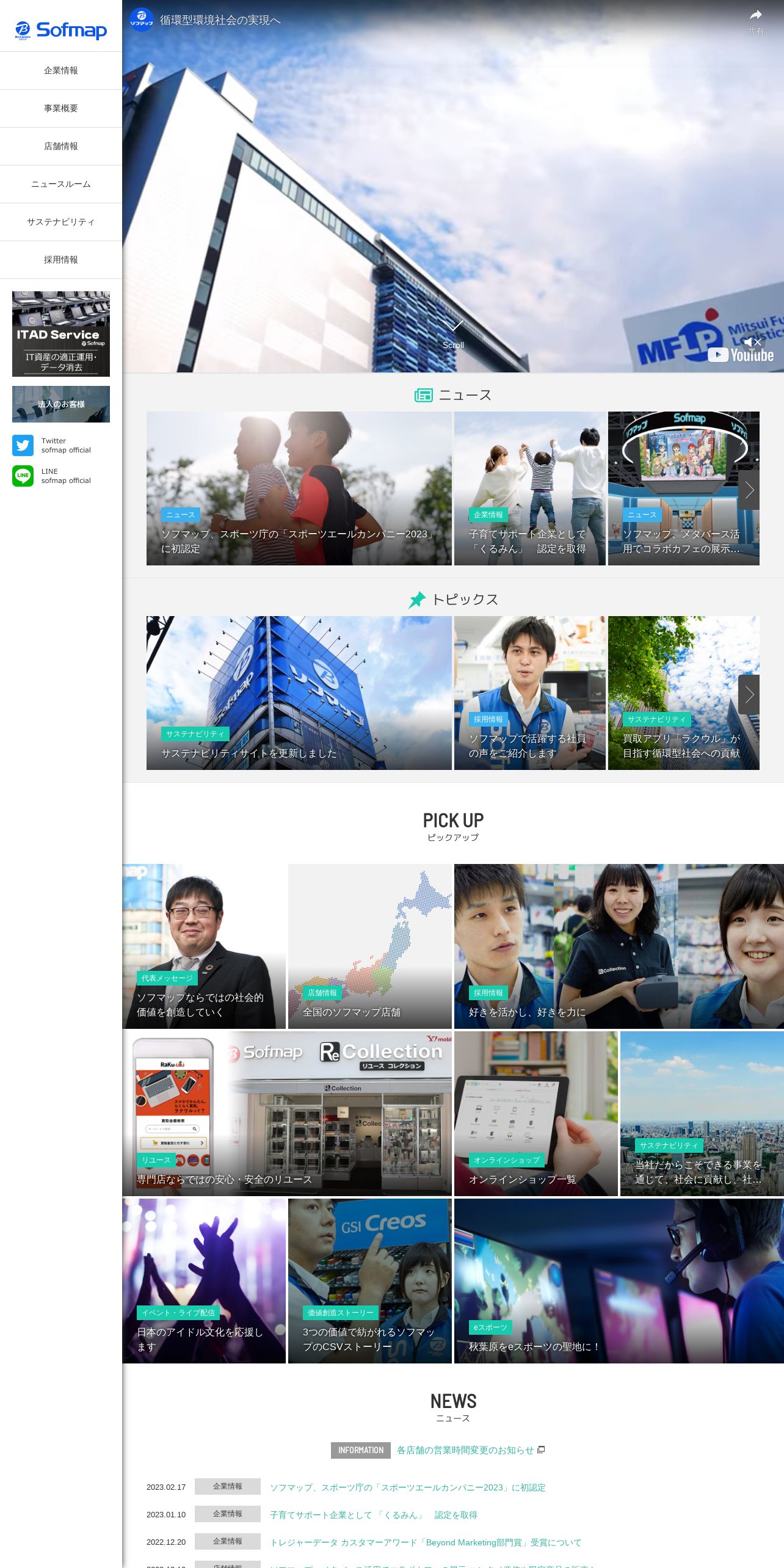Open 日本のアイドル文化を応援します card
The width and height of the screenshot is (784, 1568).
click(204, 1281)
